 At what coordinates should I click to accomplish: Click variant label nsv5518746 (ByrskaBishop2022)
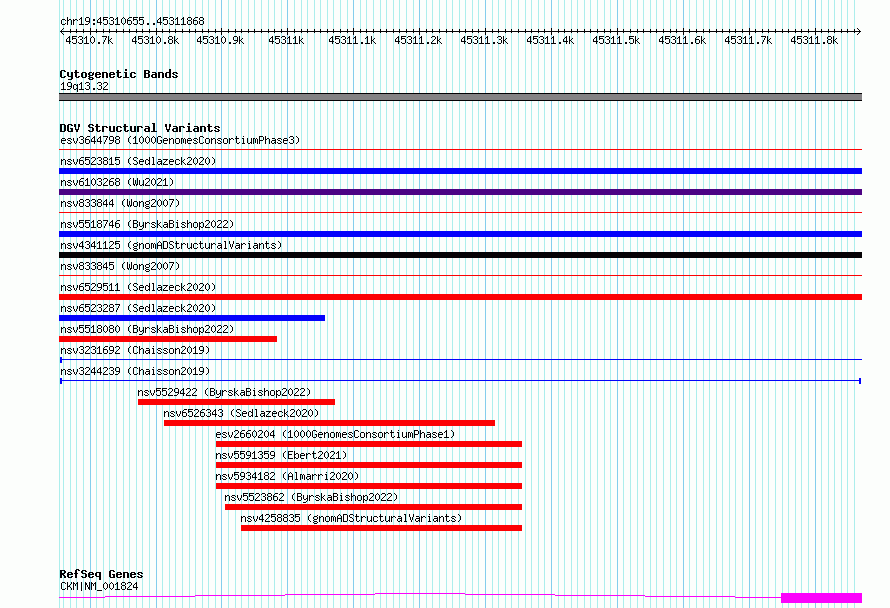tap(147, 224)
